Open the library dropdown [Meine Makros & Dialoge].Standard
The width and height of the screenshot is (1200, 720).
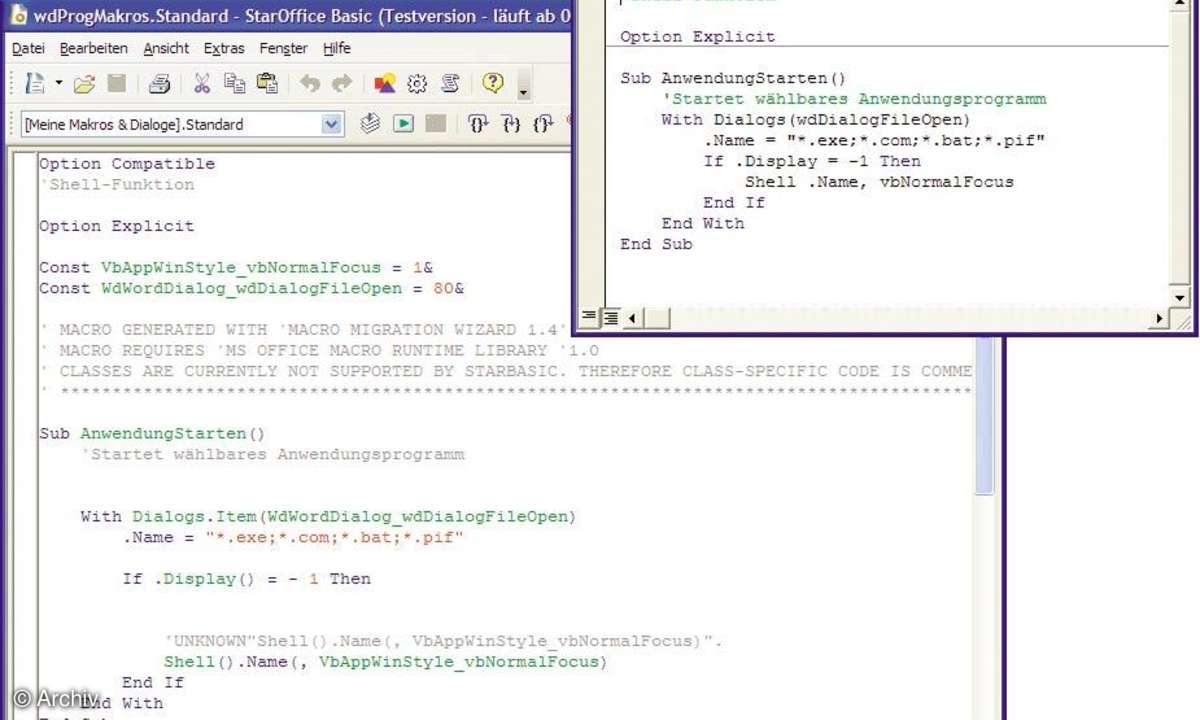(x=182, y=124)
